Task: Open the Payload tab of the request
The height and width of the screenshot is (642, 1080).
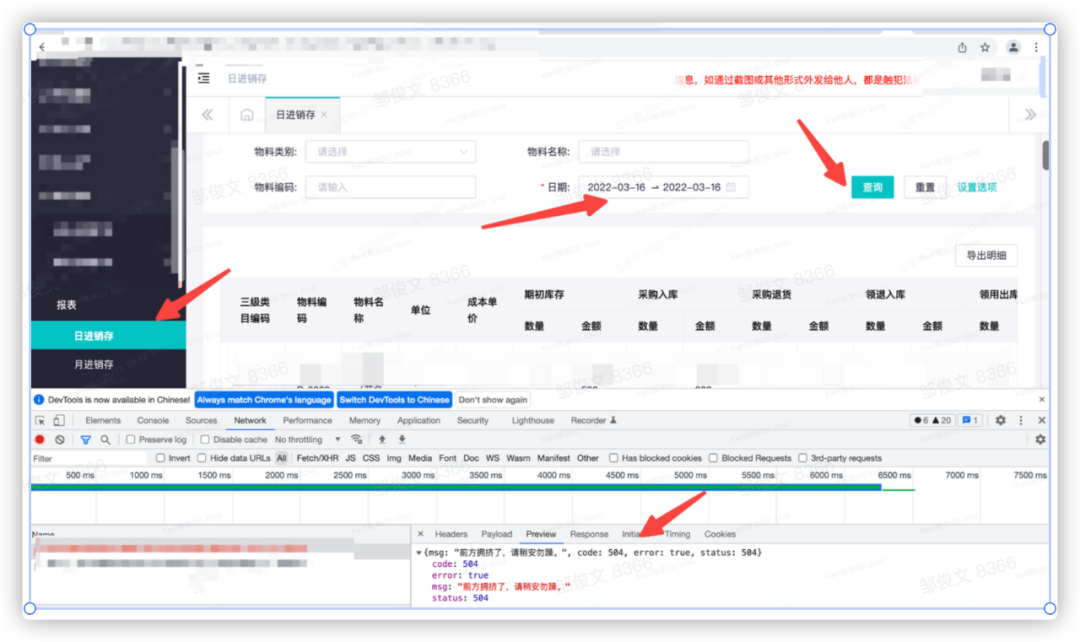Action: (497, 534)
